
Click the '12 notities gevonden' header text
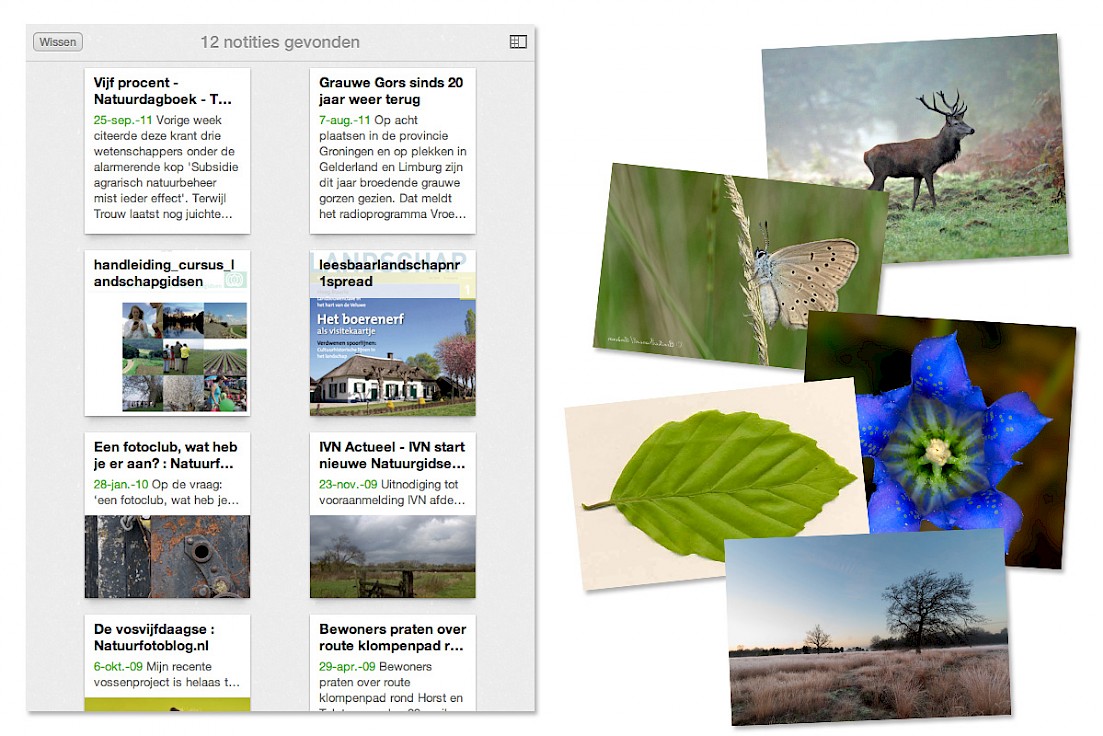tap(280, 42)
